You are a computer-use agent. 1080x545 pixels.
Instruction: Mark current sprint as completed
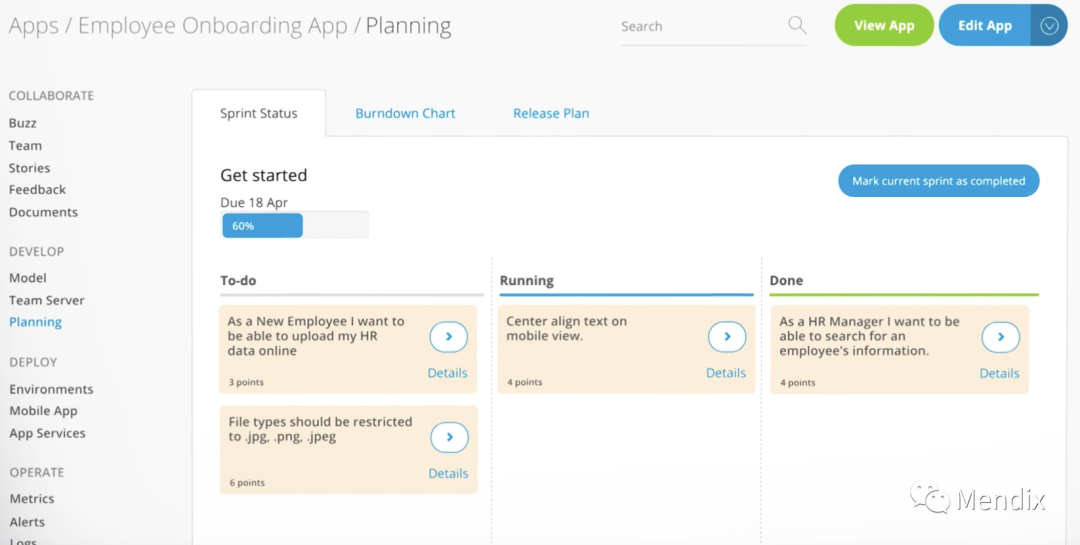tap(938, 181)
